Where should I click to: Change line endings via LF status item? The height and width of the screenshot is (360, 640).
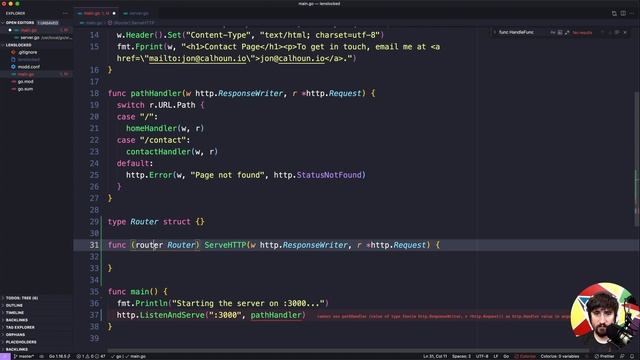(x=496, y=356)
